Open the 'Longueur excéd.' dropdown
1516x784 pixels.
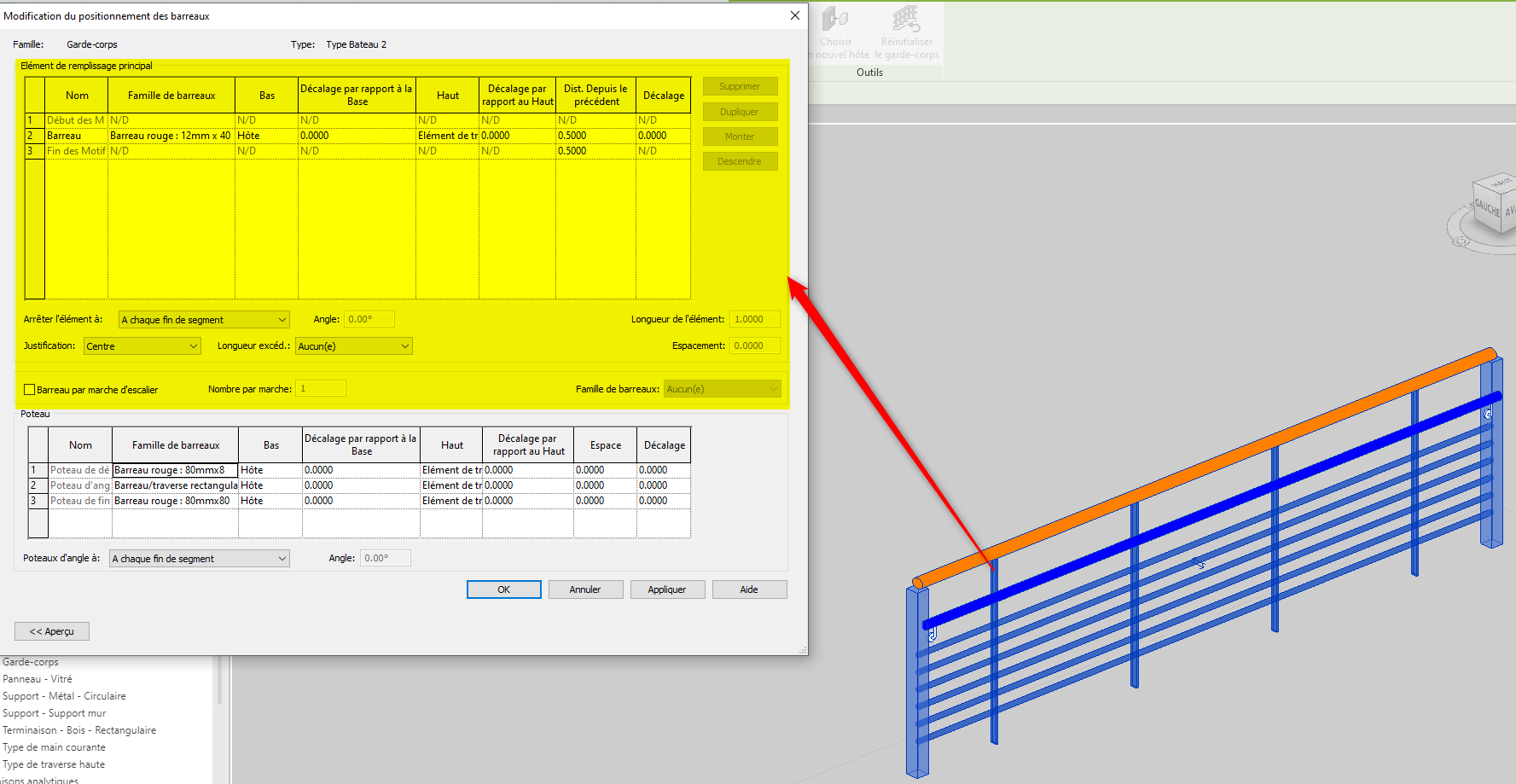coord(354,346)
